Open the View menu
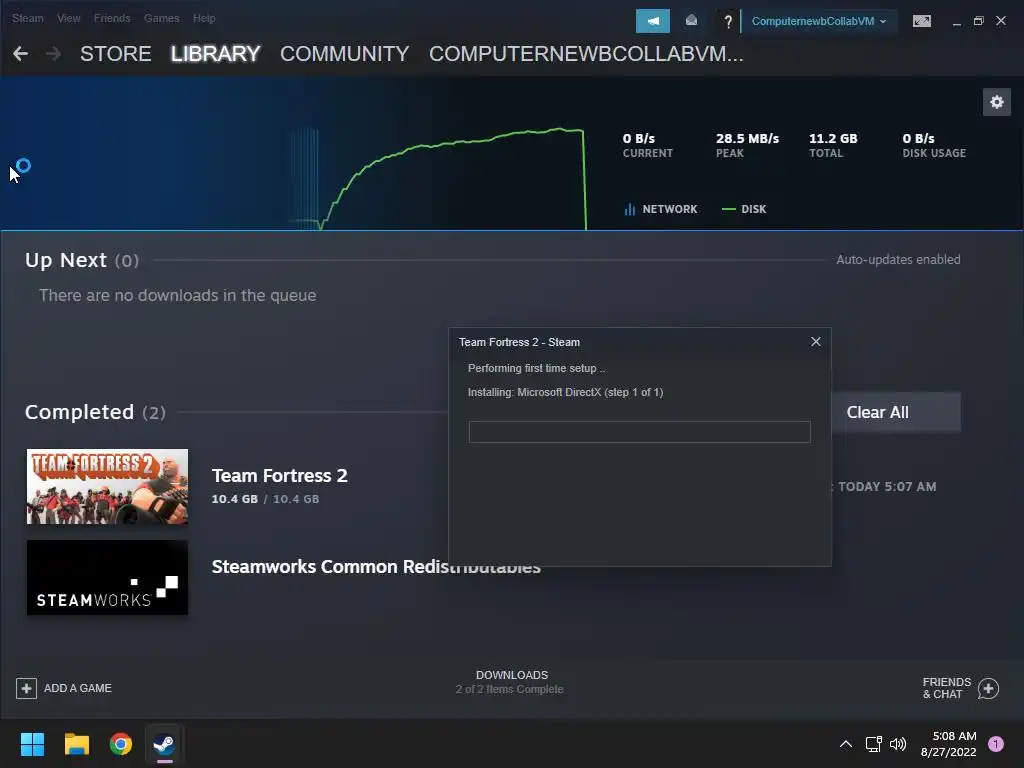Screen dimensions: 1024x768 click(69, 18)
